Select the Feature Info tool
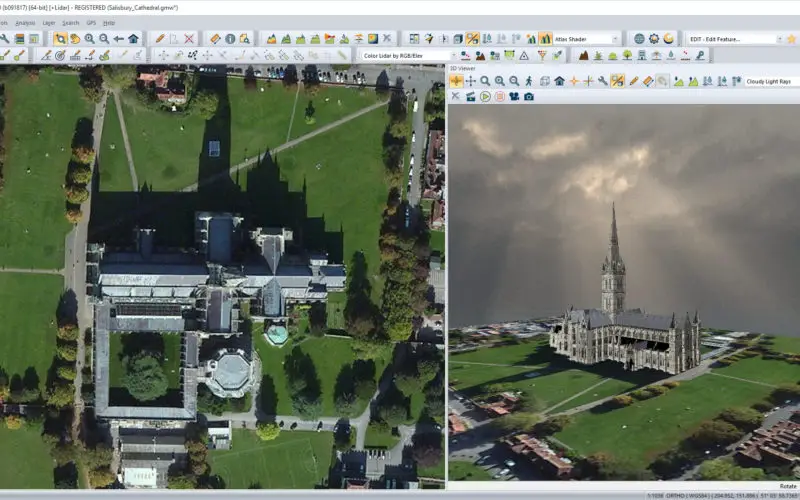 (230, 39)
